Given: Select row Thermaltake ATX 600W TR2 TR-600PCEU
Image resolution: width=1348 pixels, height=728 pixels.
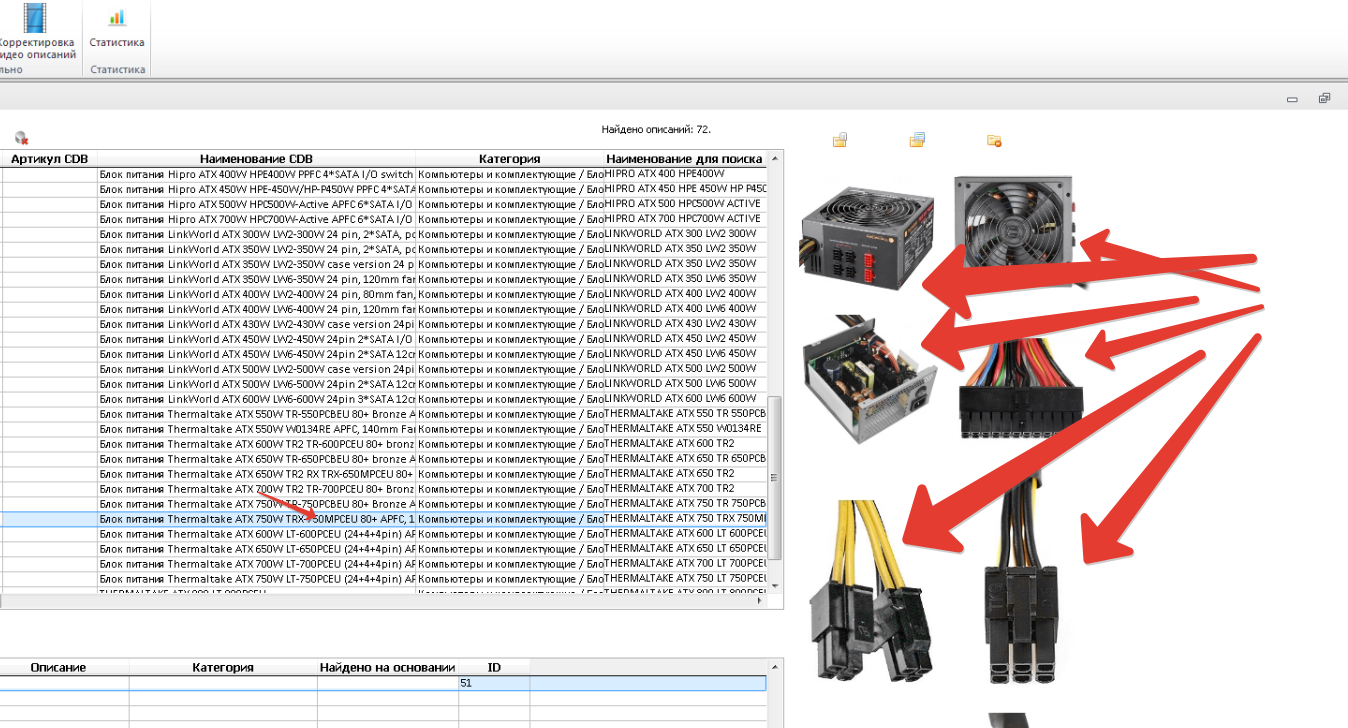Looking at the screenshot, I should pos(383,444).
